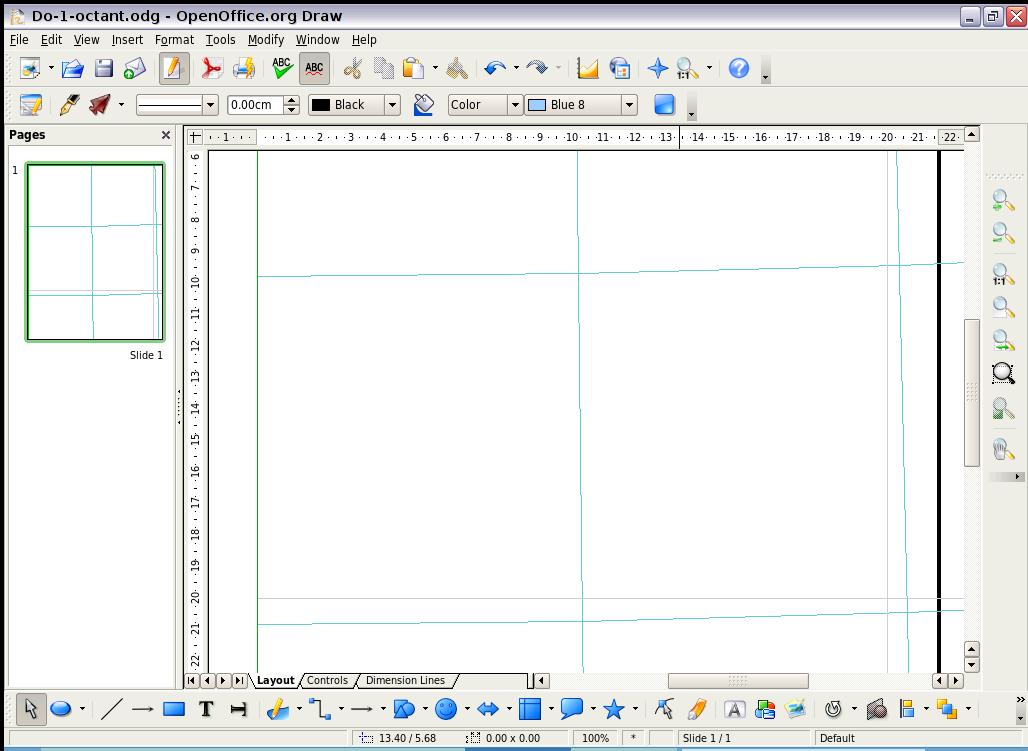Pick the Symbol Shapes smiley tool

point(446,709)
